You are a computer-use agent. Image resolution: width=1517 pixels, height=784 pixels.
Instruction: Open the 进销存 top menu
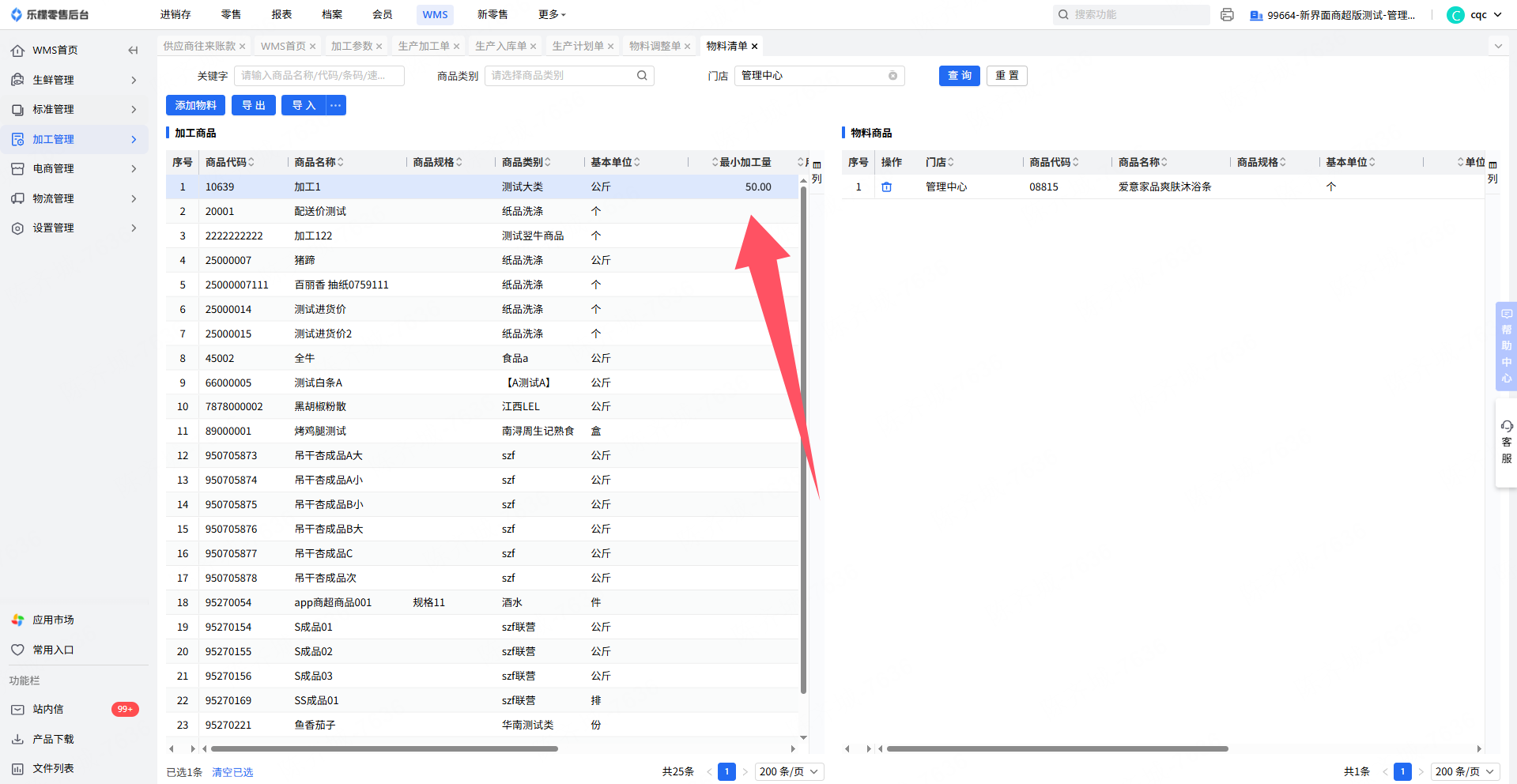175,15
